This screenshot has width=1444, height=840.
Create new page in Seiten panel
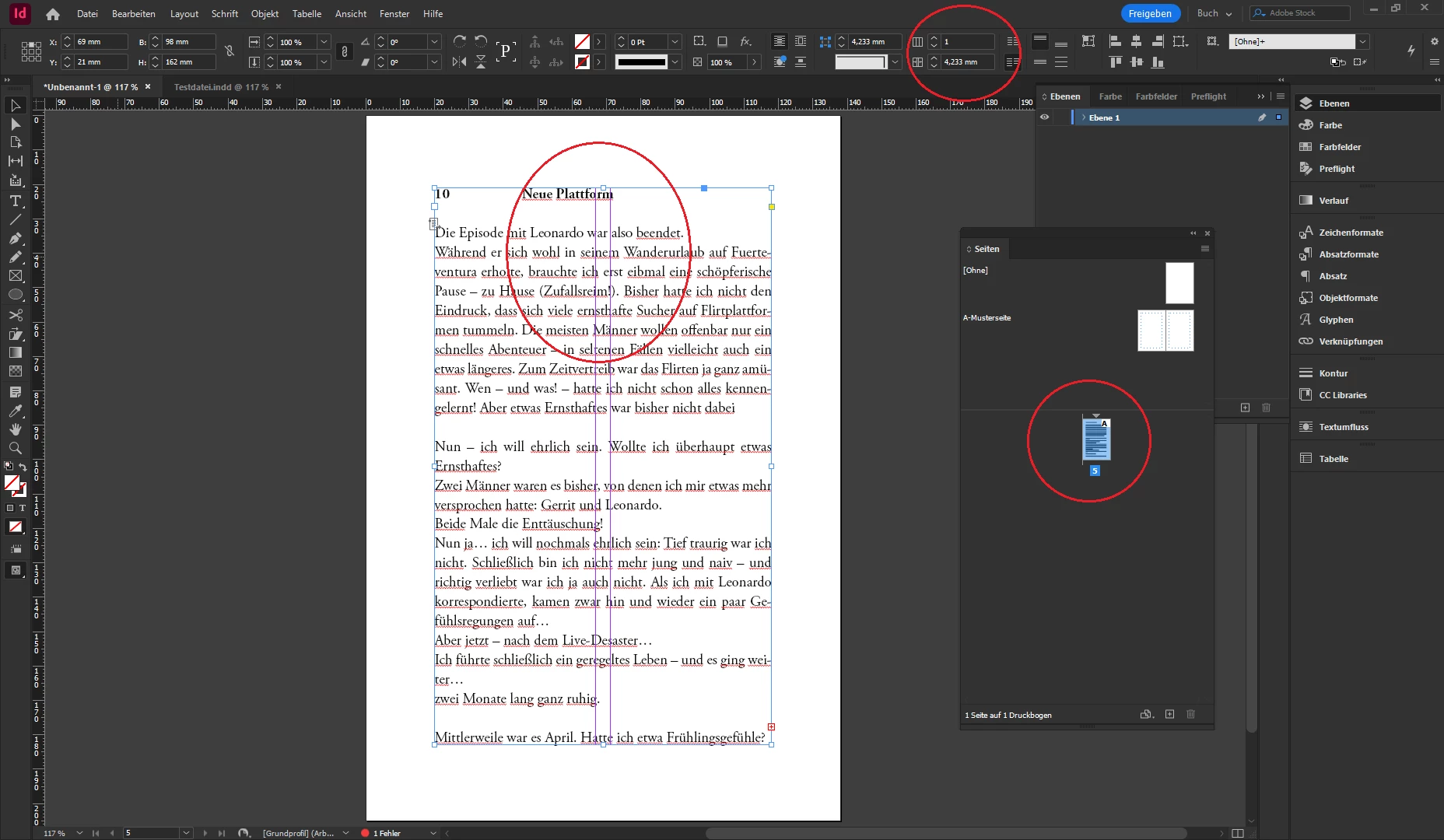tap(1169, 714)
